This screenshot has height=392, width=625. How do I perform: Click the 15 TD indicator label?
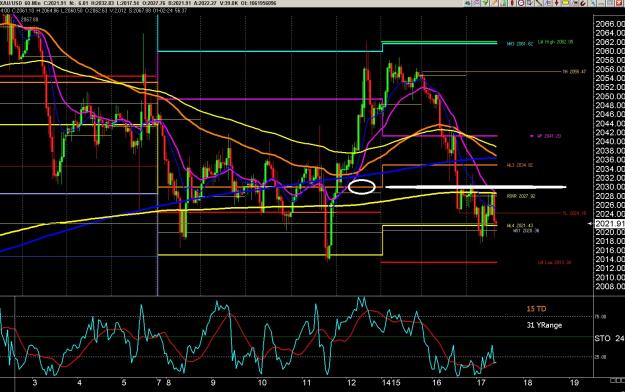536,309
